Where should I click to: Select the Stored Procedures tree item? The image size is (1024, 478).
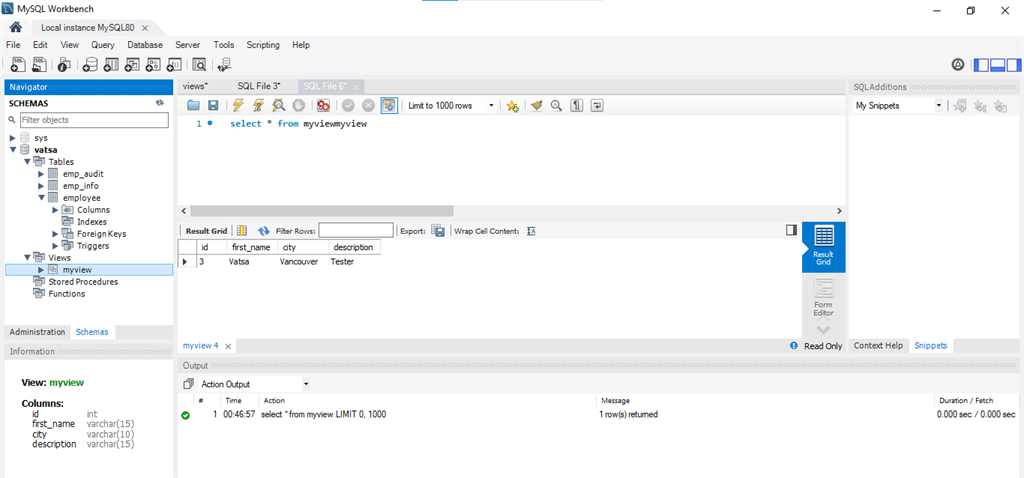point(83,281)
